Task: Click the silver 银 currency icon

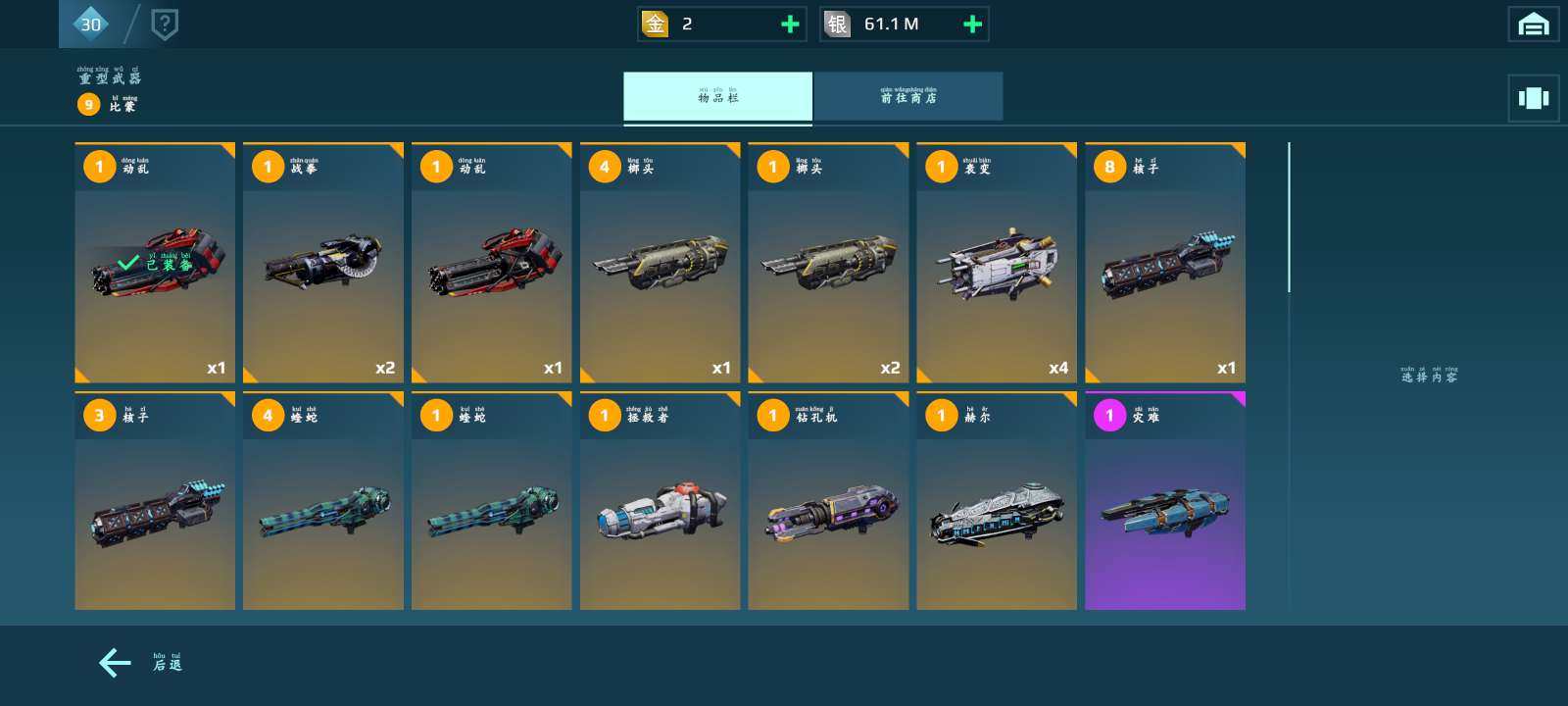Action: pyautogui.click(x=837, y=25)
